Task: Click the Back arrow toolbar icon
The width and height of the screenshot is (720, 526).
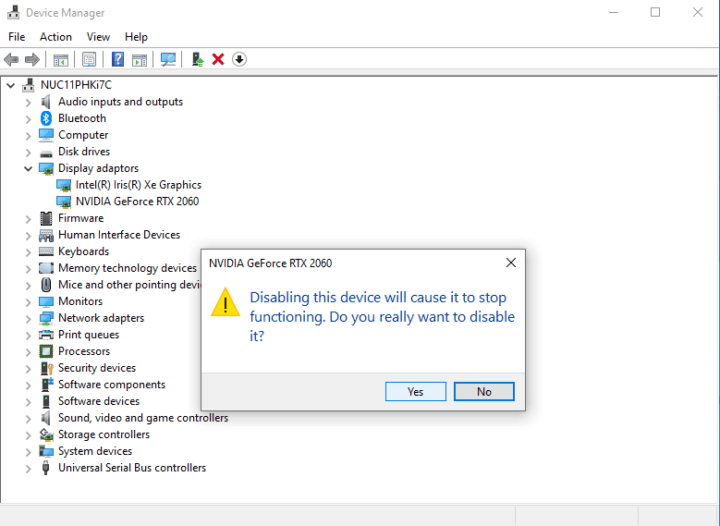Action: click(x=11, y=59)
